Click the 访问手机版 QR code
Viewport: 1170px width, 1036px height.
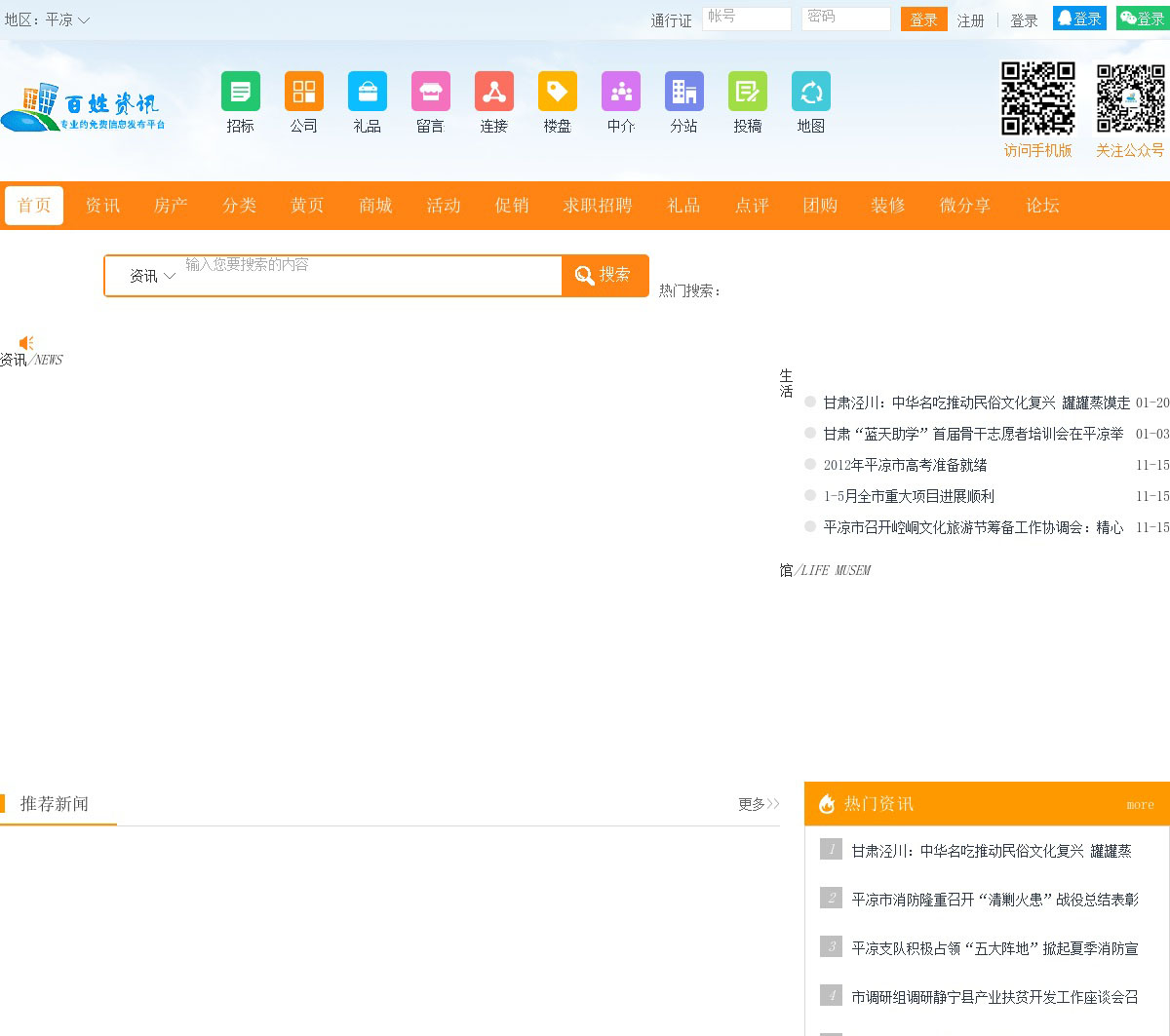pyautogui.click(x=1038, y=98)
